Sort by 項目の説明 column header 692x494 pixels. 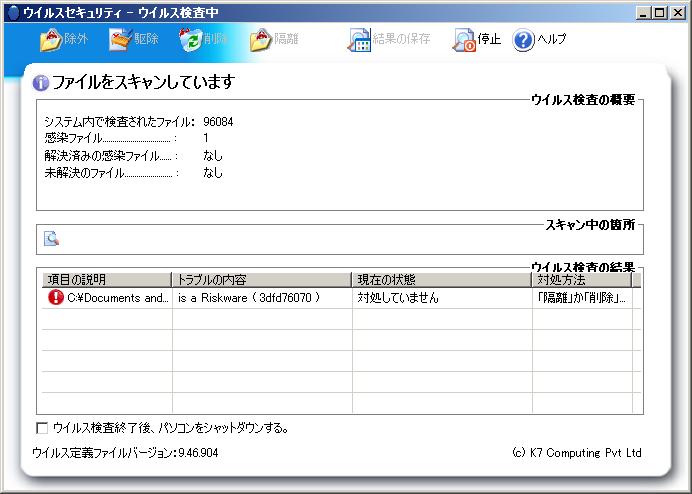[107, 279]
